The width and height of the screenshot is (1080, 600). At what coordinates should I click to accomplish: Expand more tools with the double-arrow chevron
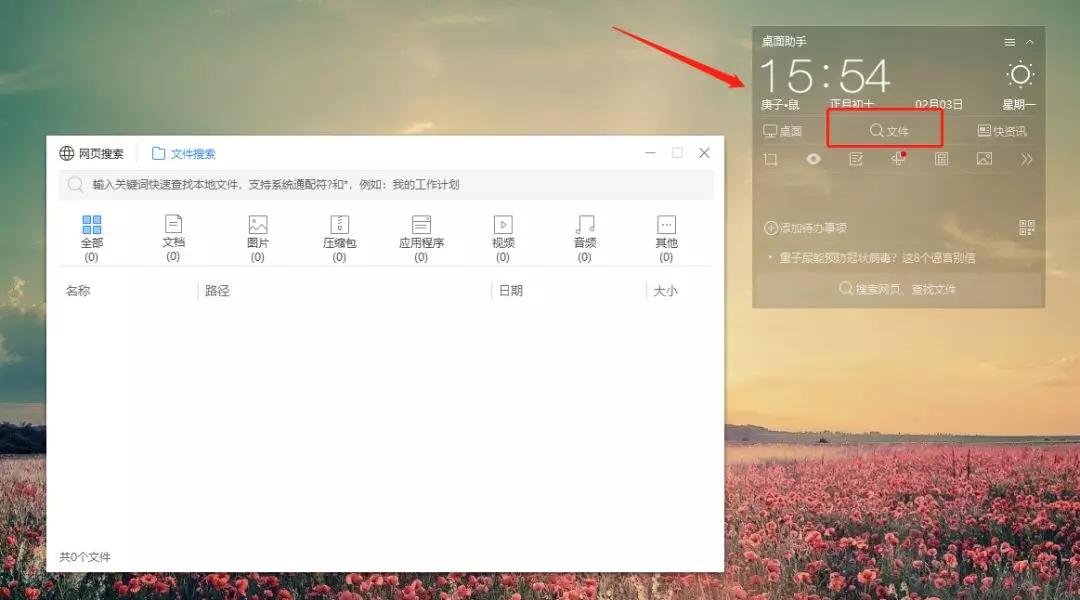[1027, 158]
